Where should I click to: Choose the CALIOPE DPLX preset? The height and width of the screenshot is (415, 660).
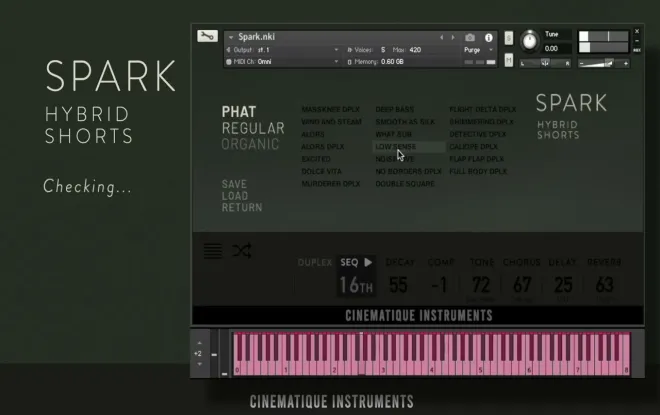click(x=473, y=146)
